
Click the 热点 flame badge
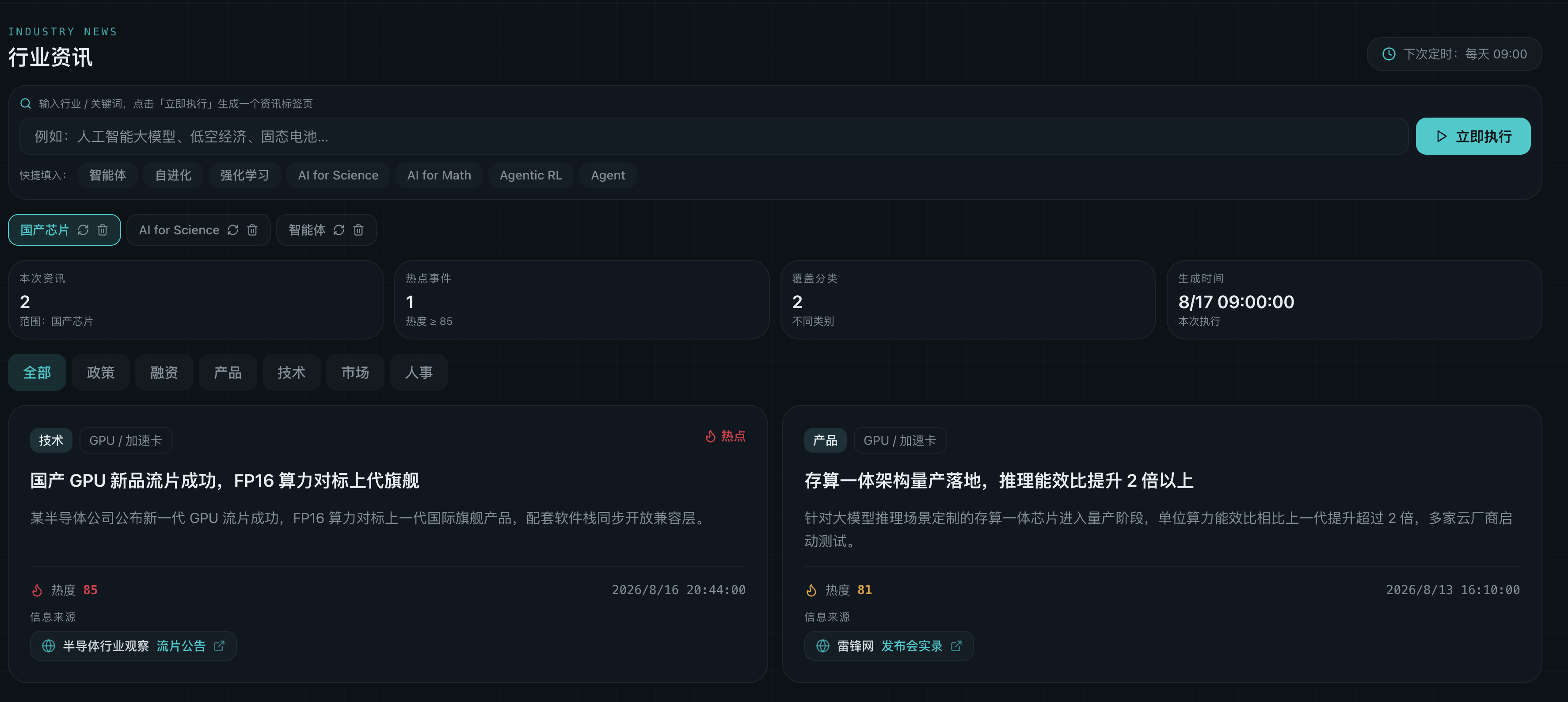(x=725, y=436)
